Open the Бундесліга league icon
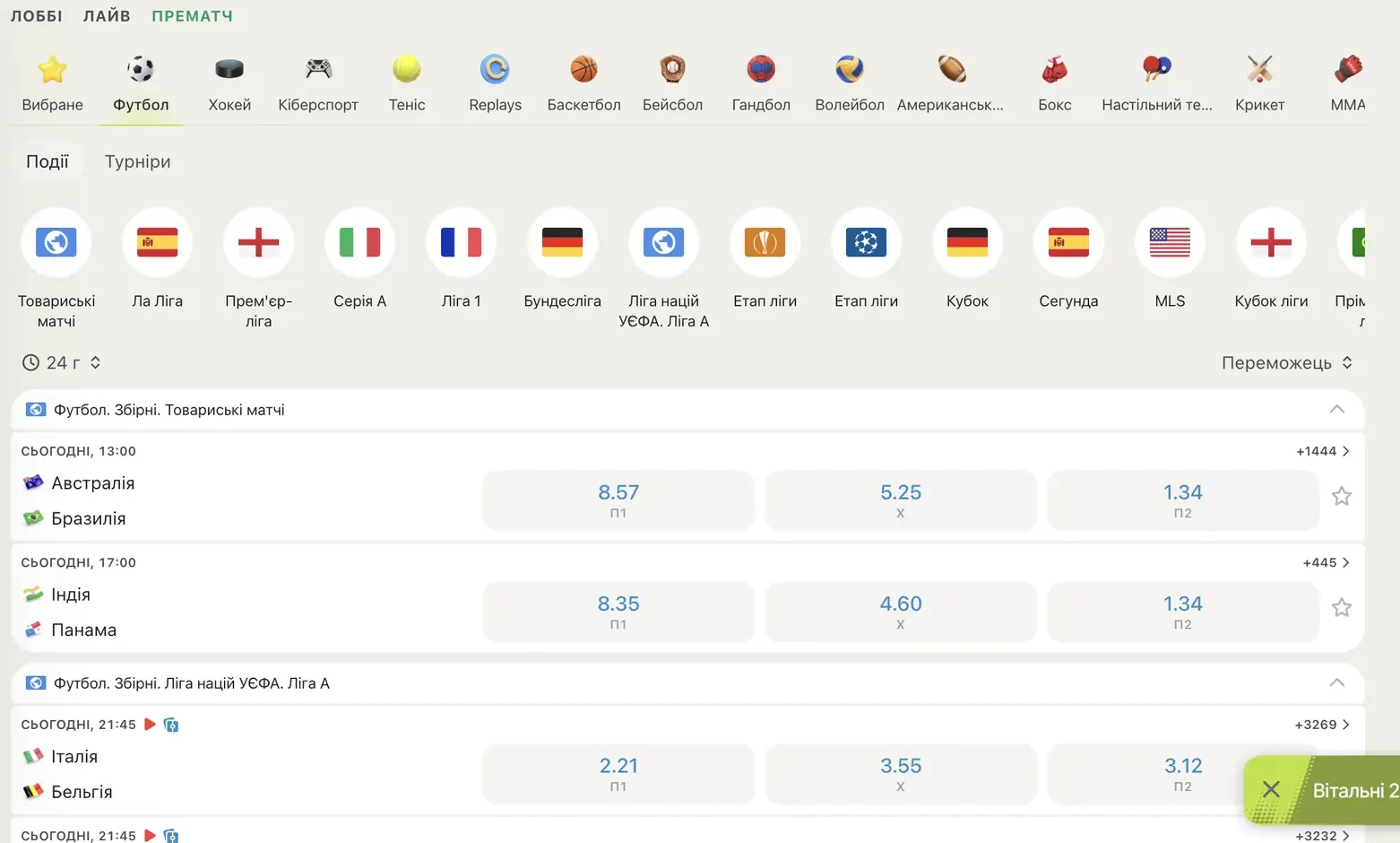The width and height of the screenshot is (1400, 843). coord(563,242)
